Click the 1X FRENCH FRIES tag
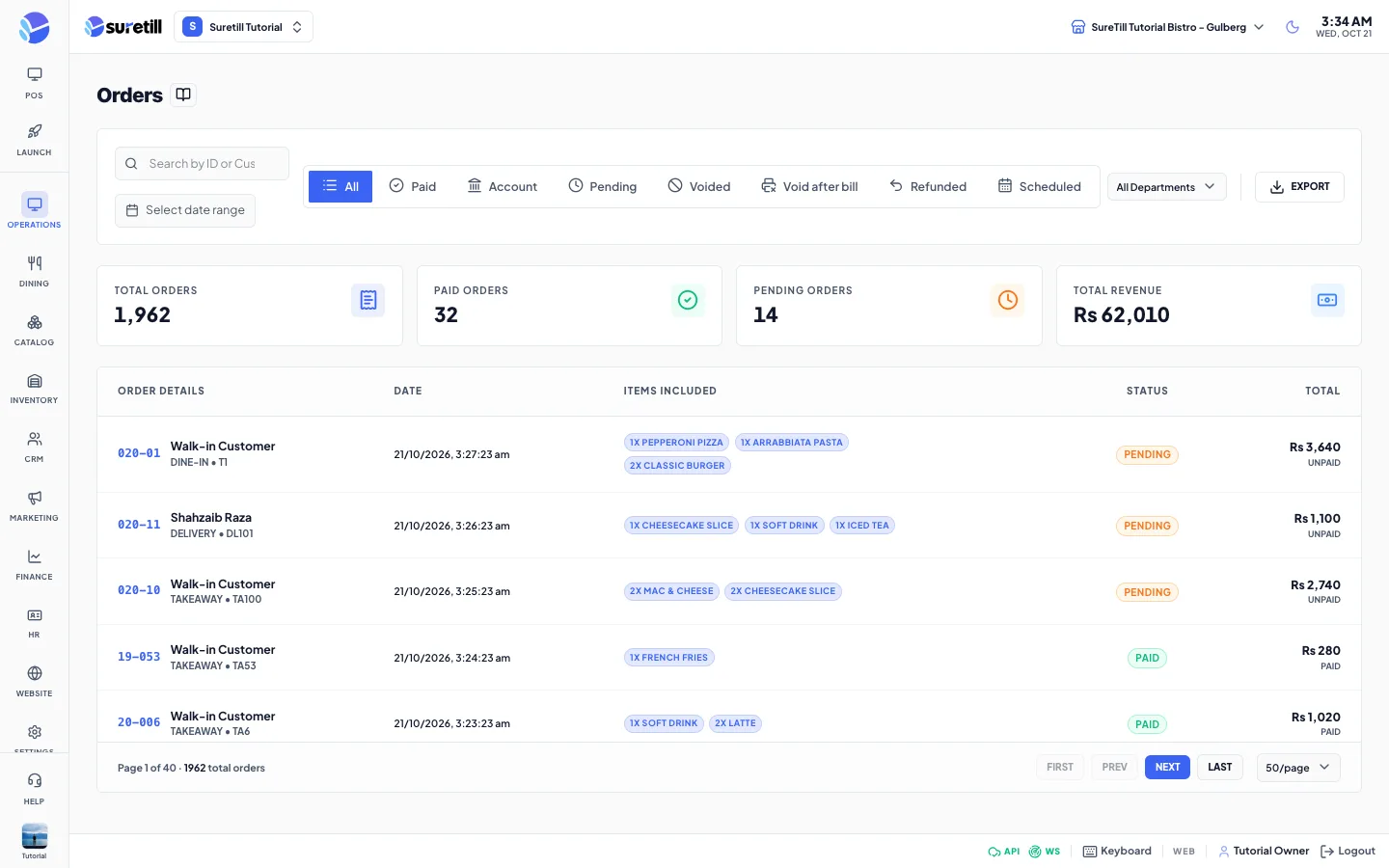 (668, 658)
